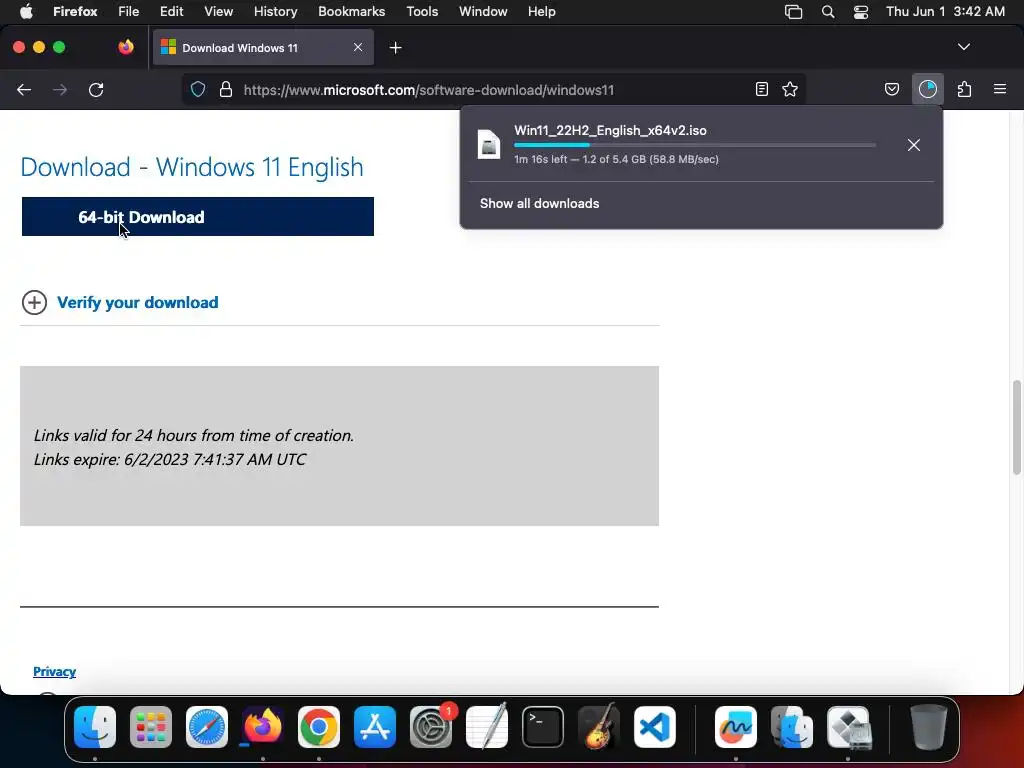
Task: Close the Download Windows 11 tab
Action: [358, 47]
